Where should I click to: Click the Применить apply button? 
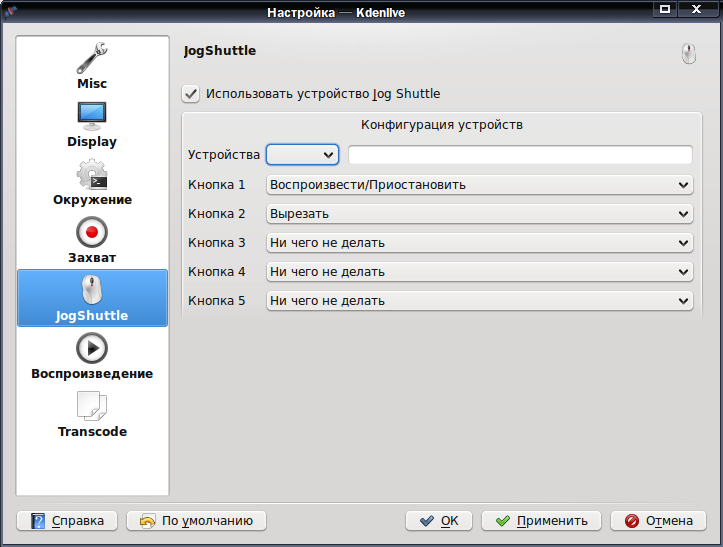pos(541,521)
